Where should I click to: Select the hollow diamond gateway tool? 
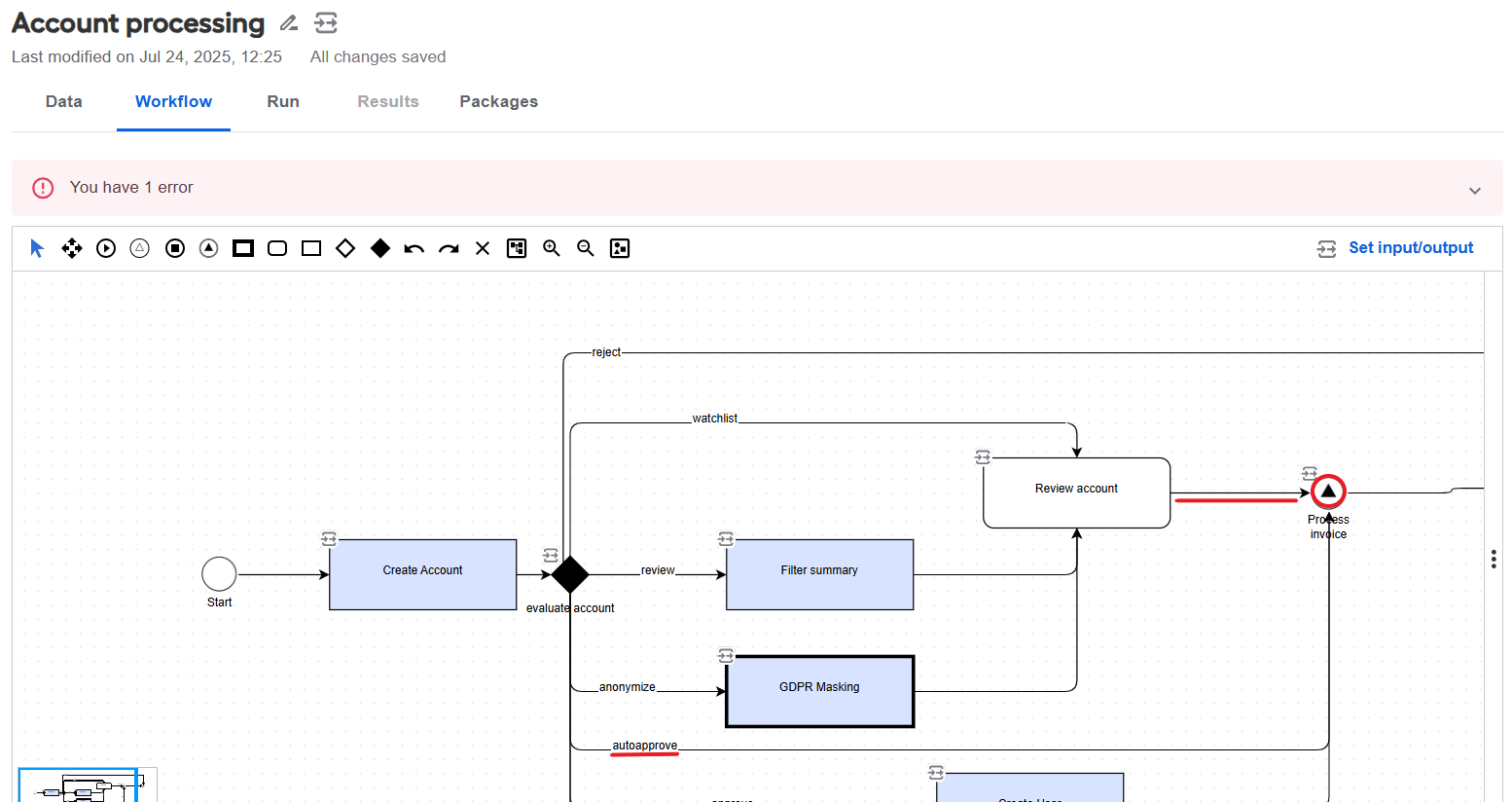[x=345, y=248]
